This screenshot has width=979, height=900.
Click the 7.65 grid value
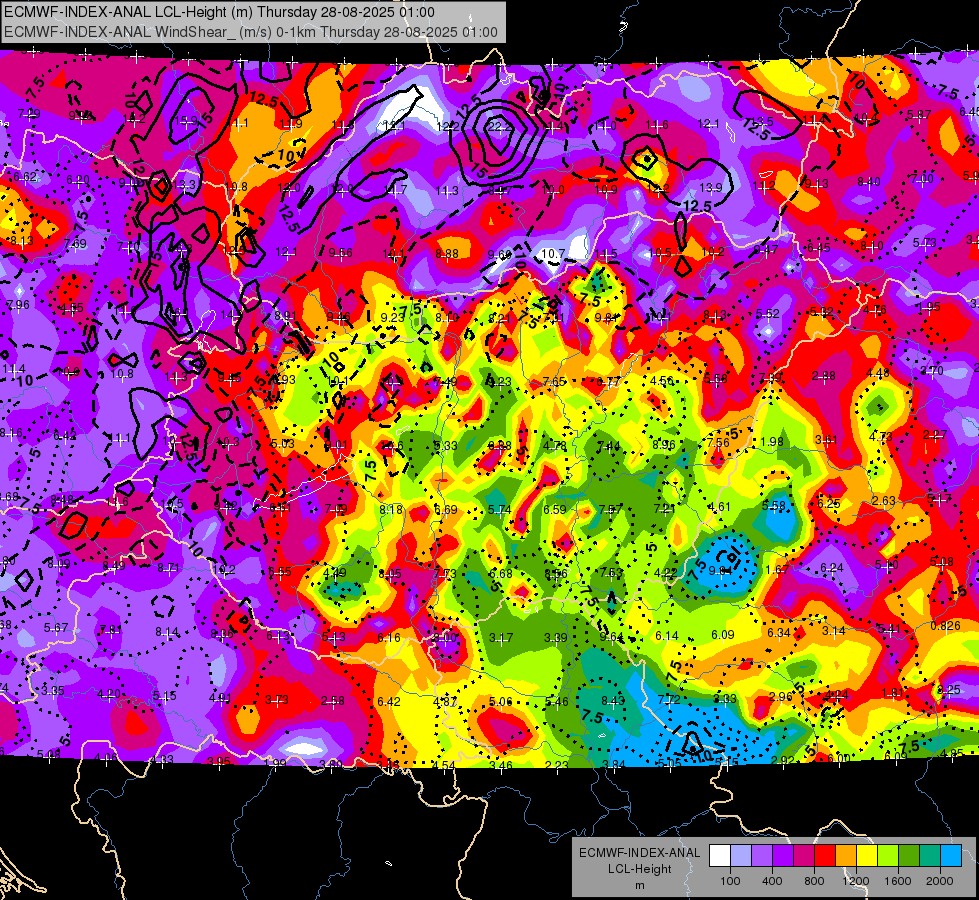point(554,382)
